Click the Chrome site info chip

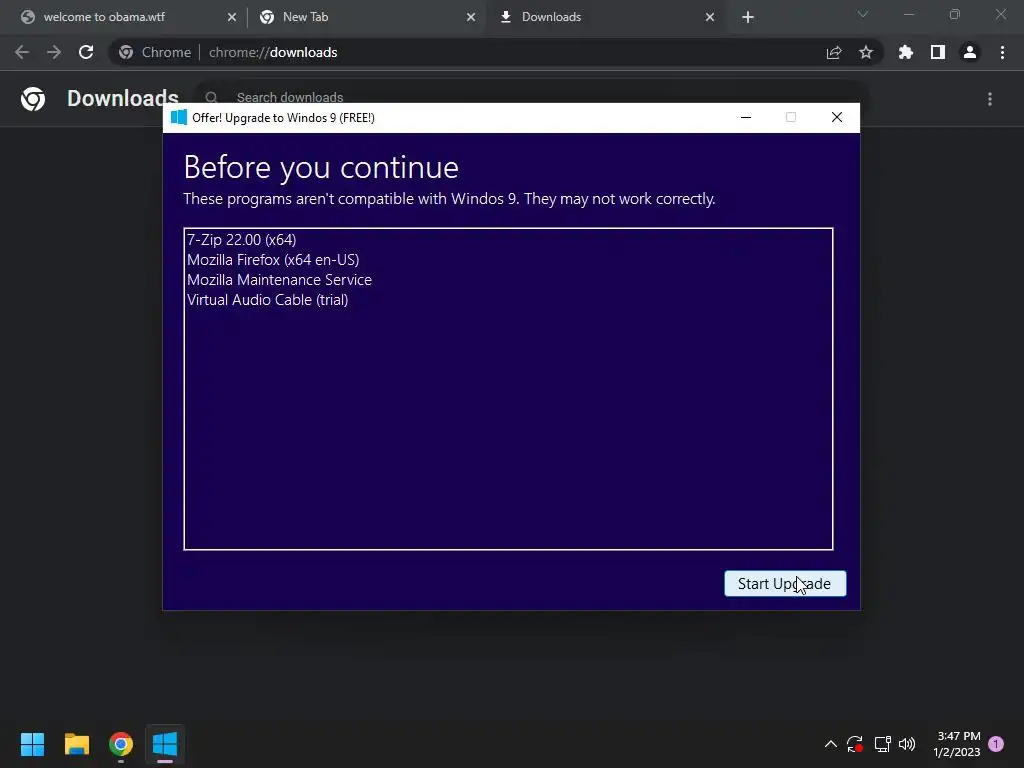157,52
